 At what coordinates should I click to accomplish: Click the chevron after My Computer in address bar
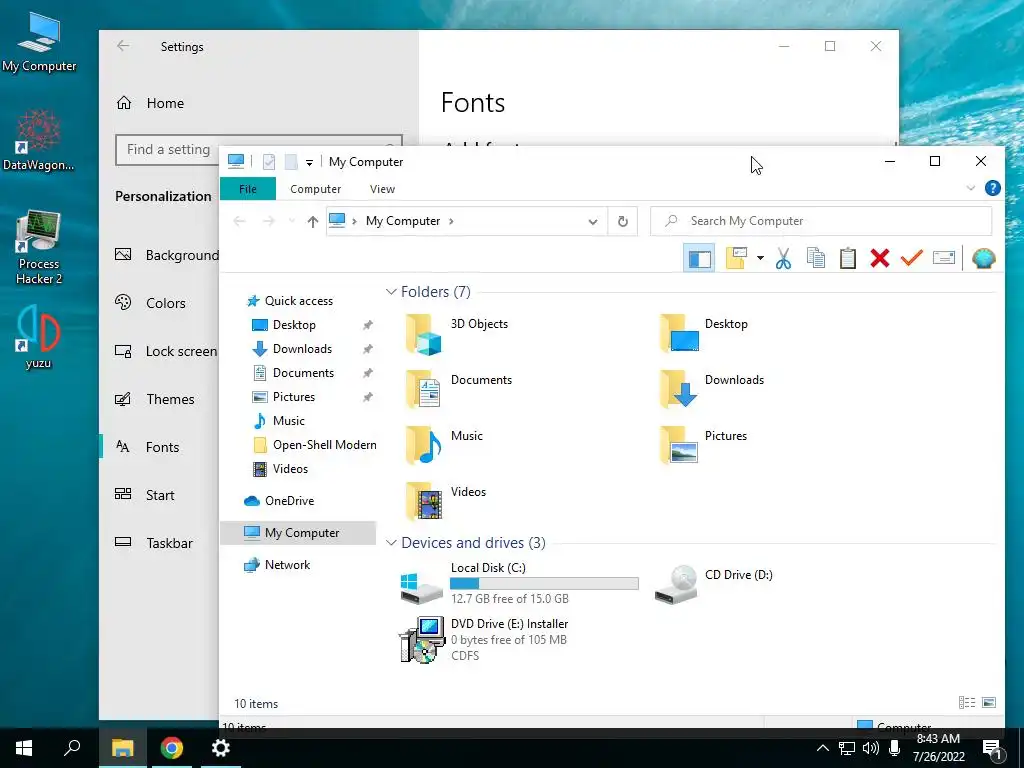pos(451,221)
